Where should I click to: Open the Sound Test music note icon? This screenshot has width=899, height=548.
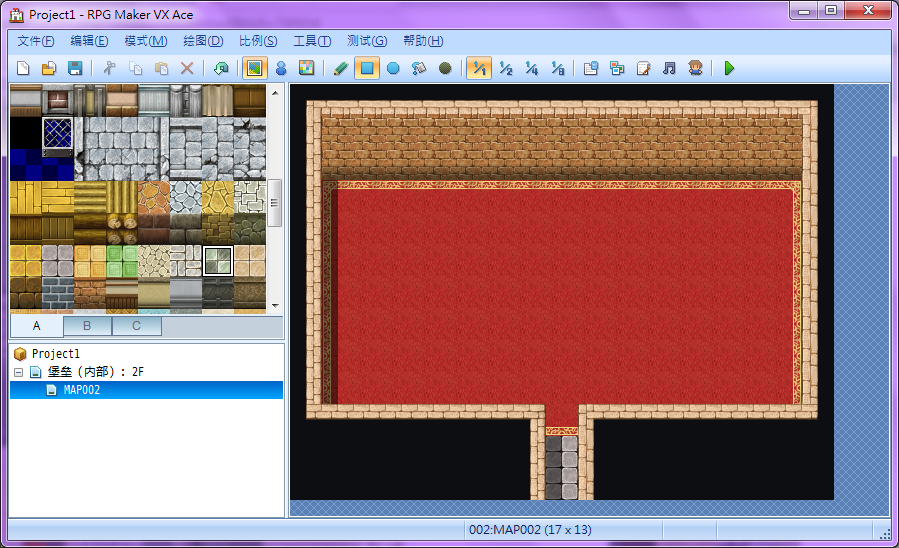pyautogui.click(x=669, y=68)
